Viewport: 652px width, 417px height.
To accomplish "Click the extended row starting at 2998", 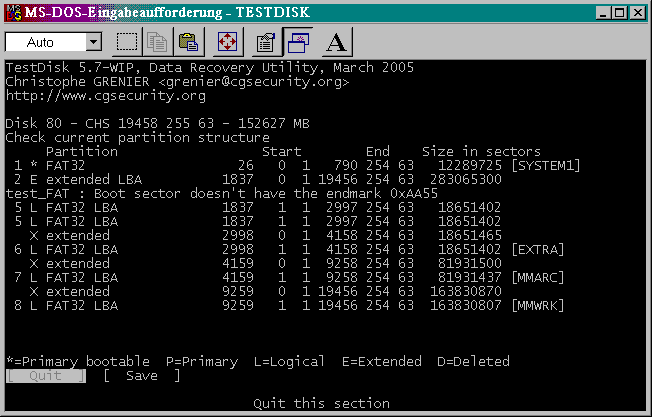I will [265, 235].
